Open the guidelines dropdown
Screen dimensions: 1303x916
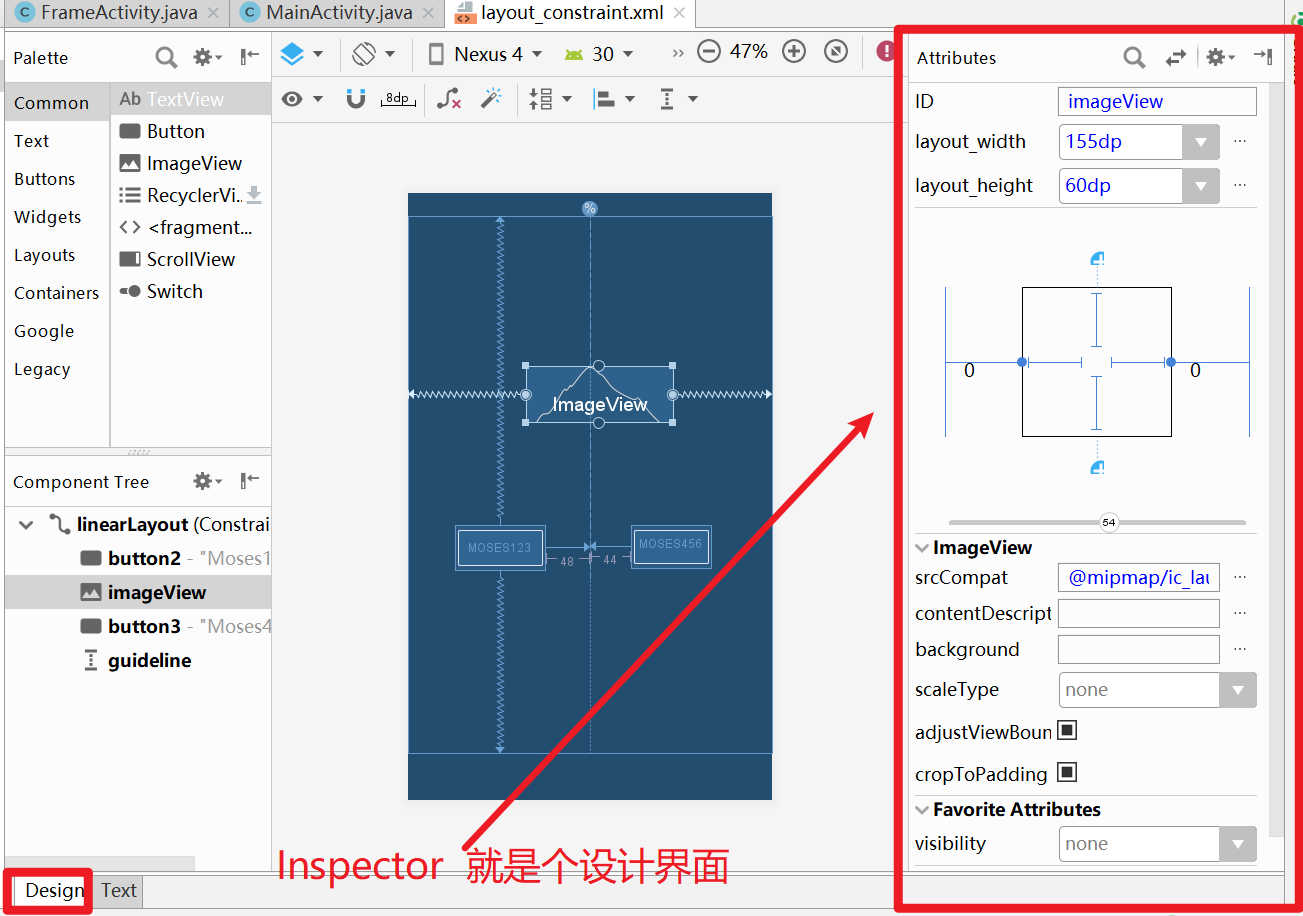pyautogui.click(x=678, y=99)
